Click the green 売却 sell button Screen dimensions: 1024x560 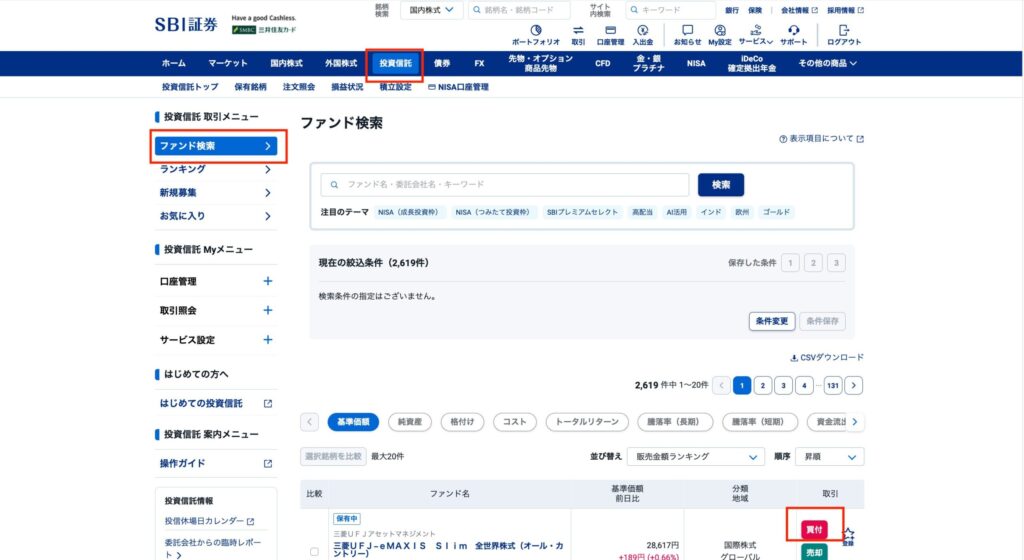[x=814, y=553]
